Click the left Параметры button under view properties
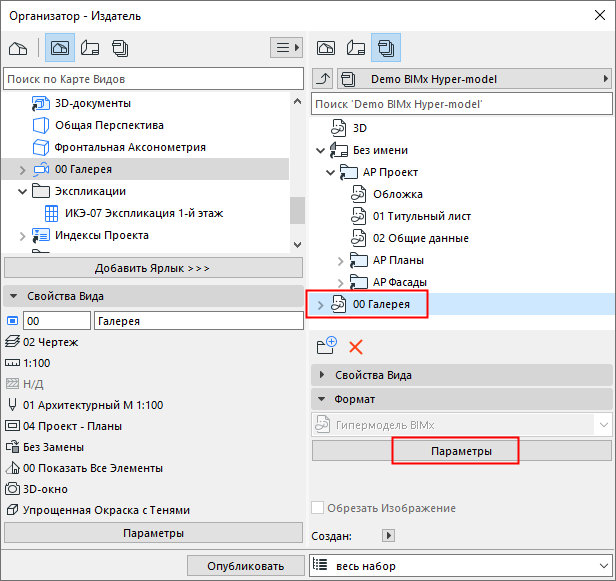This screenshot has width=616, height=581. pos(153,533)
